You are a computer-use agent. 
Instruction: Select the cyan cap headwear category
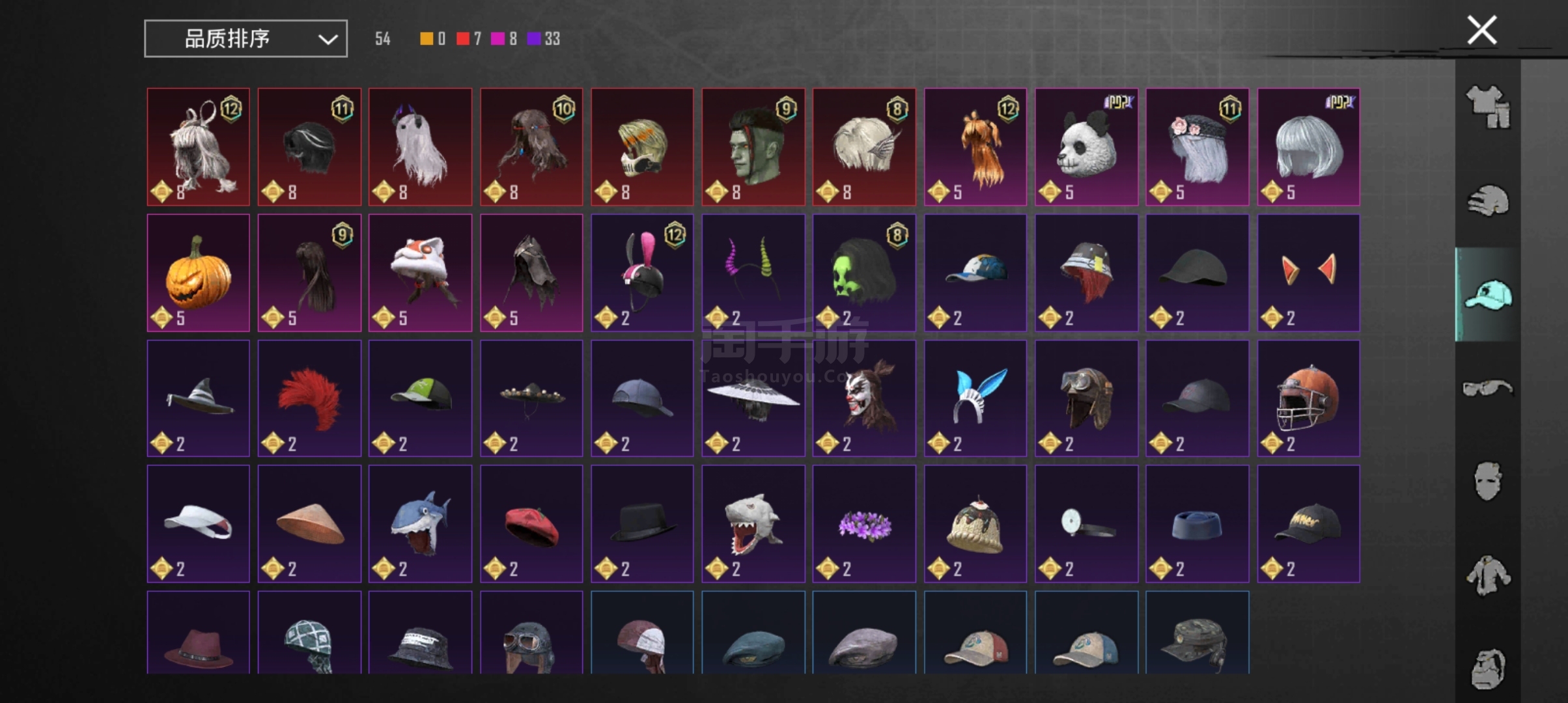[x=1488, y=294]
